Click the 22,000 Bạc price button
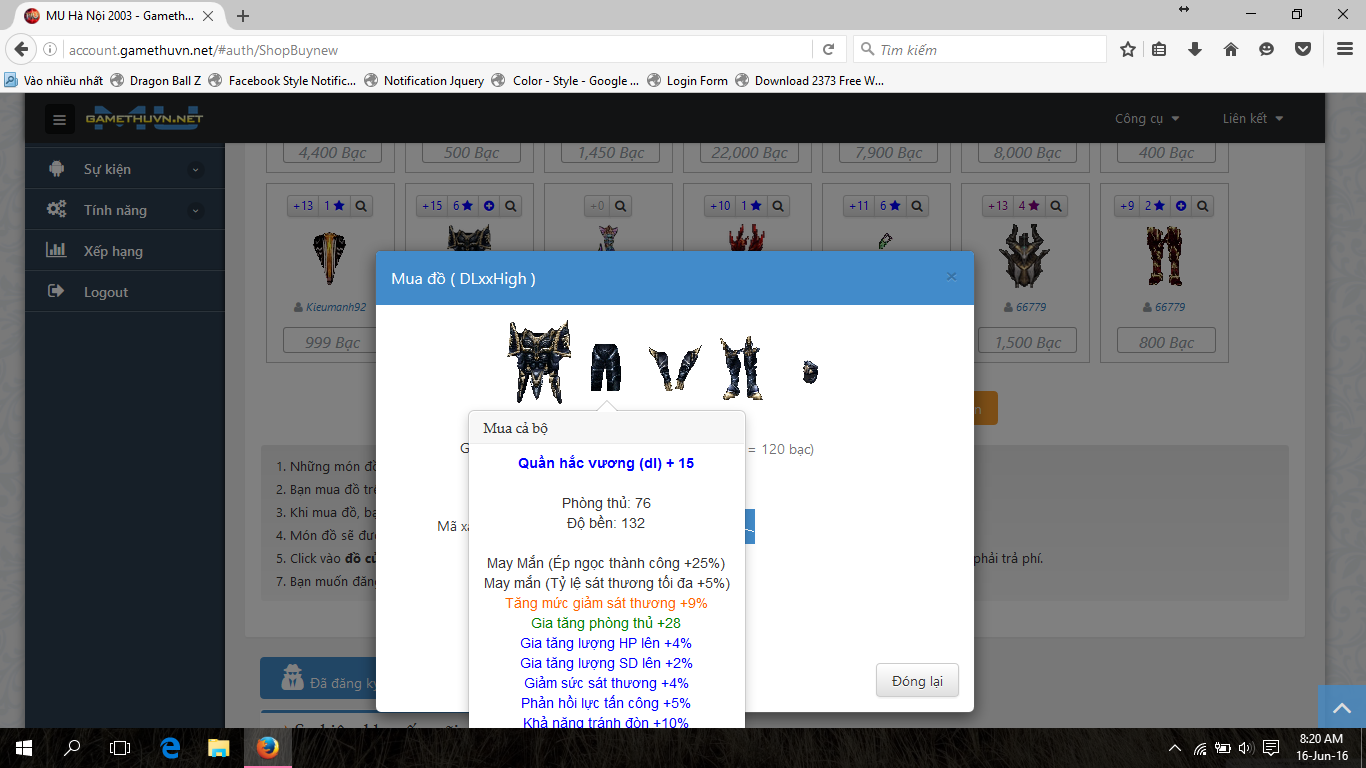Image resolution: width=1366 pixels, height=768 pixels. pos(749,152)
